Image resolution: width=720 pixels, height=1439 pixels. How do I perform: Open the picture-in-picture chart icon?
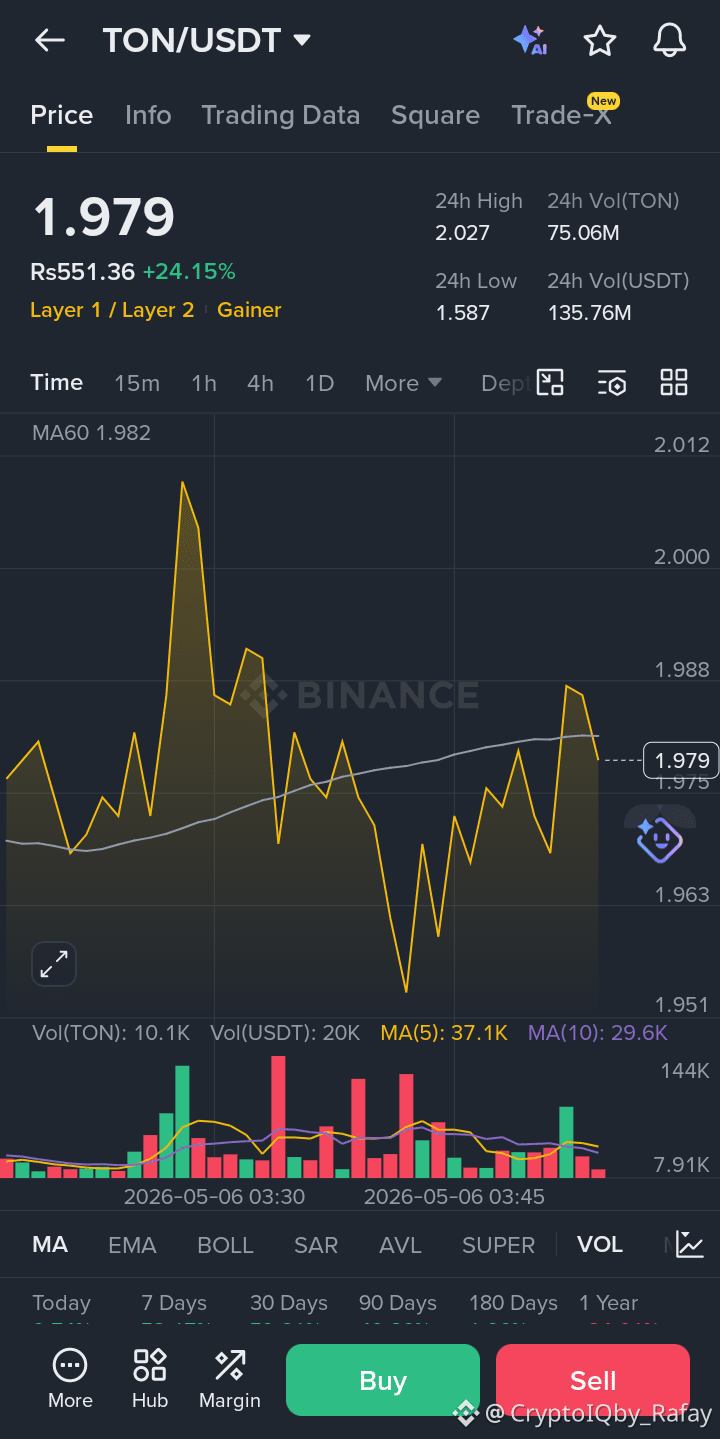[551, 382]
